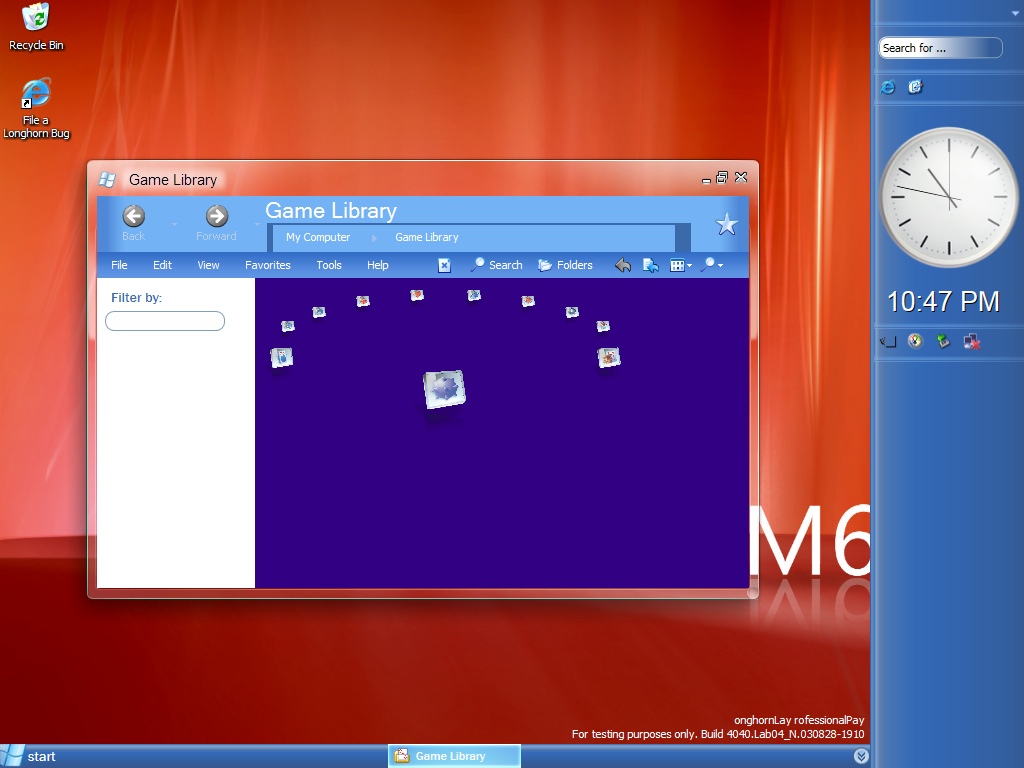Open the Back history dropdown arrow
1024x768 pixels.
[x=174, y=225]
